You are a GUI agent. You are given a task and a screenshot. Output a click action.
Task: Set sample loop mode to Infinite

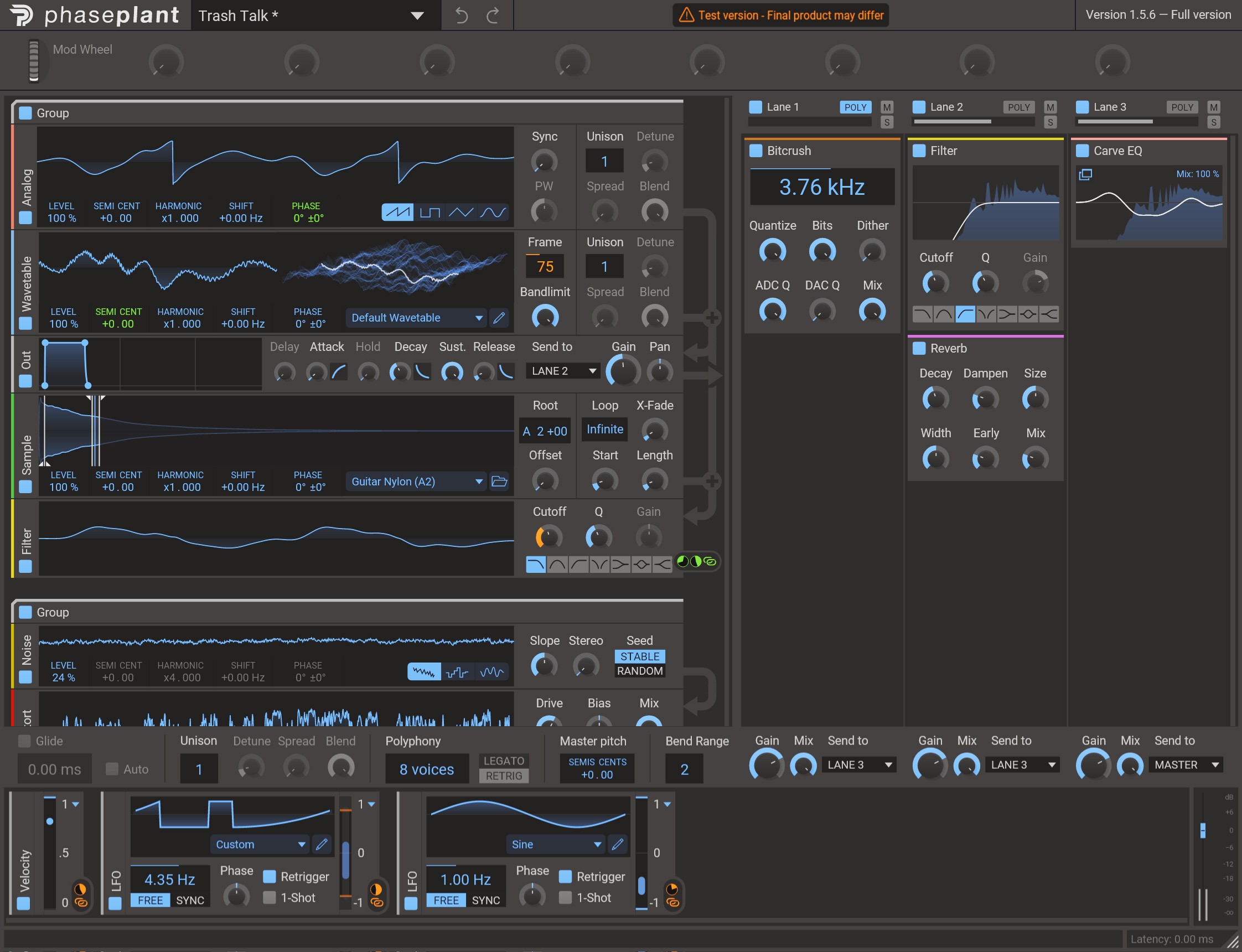pos(604,429)
